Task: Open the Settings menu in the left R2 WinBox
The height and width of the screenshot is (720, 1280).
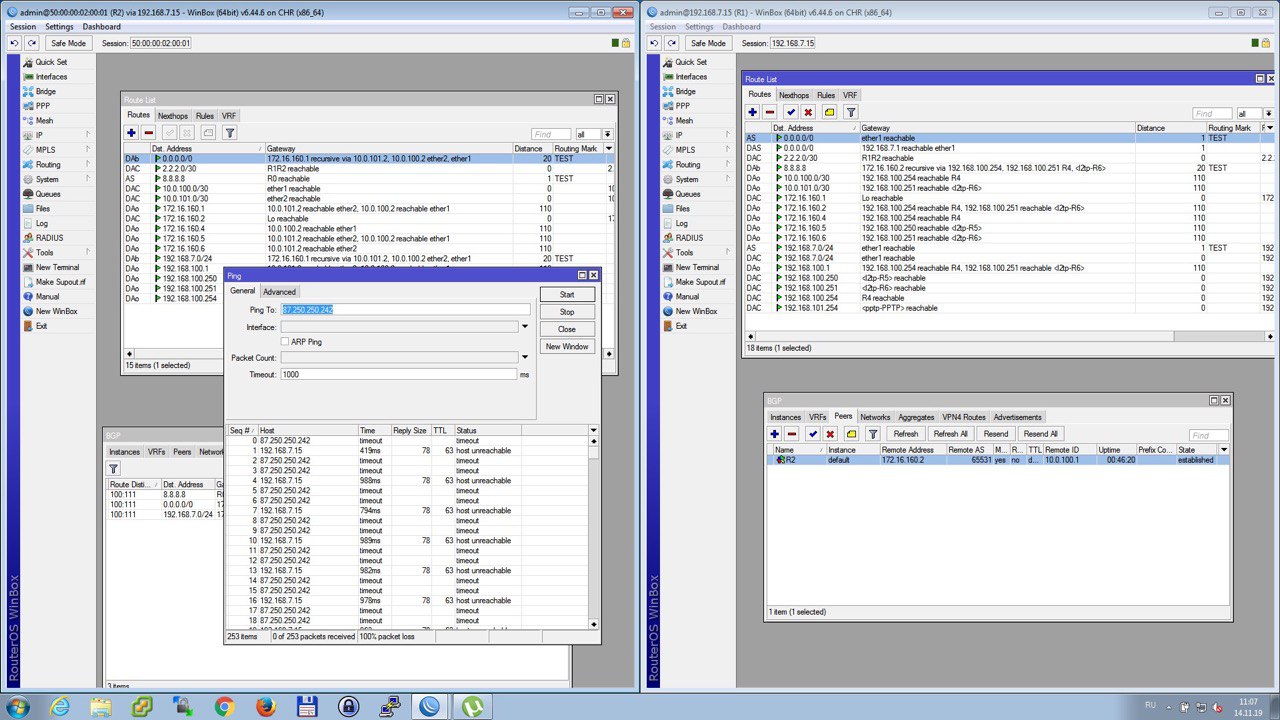Action: coord(59,27)
